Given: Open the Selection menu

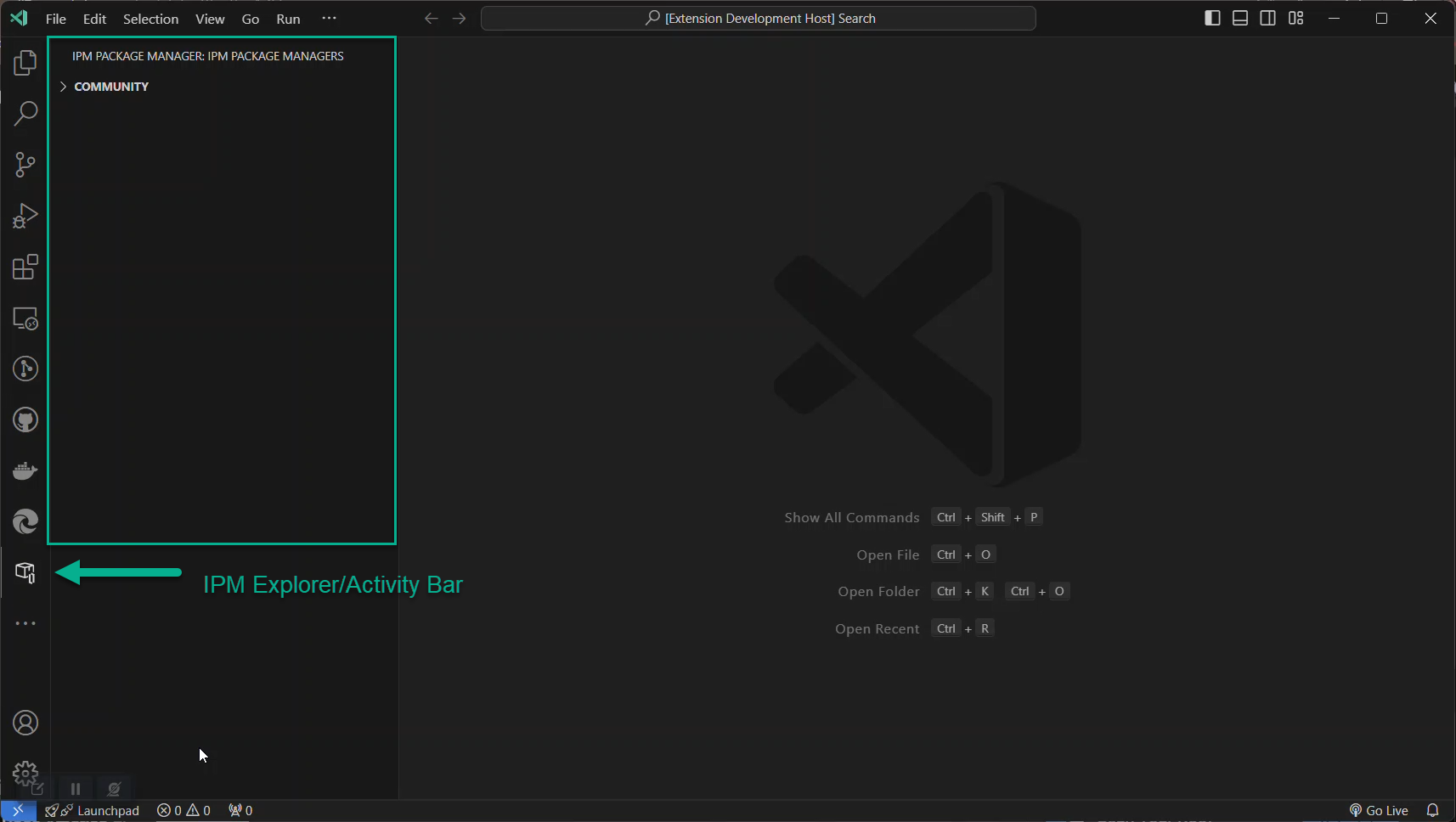Looking at the screenshot, I should click(x=151, y=19).
